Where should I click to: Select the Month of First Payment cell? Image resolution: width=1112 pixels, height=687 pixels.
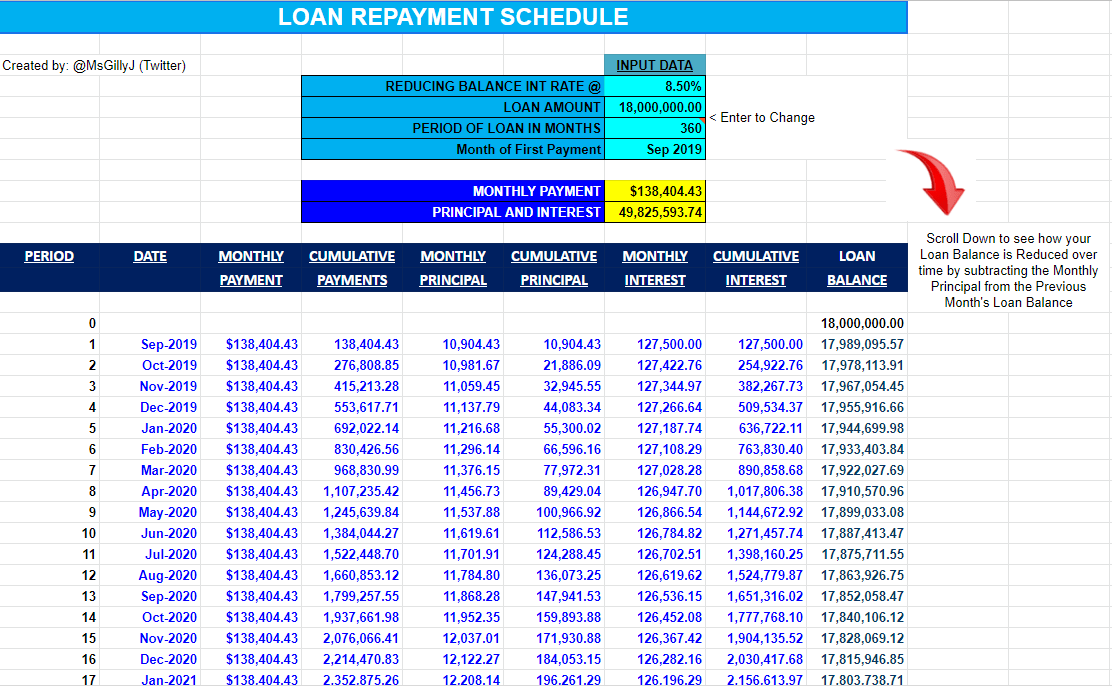pos(654,149)
